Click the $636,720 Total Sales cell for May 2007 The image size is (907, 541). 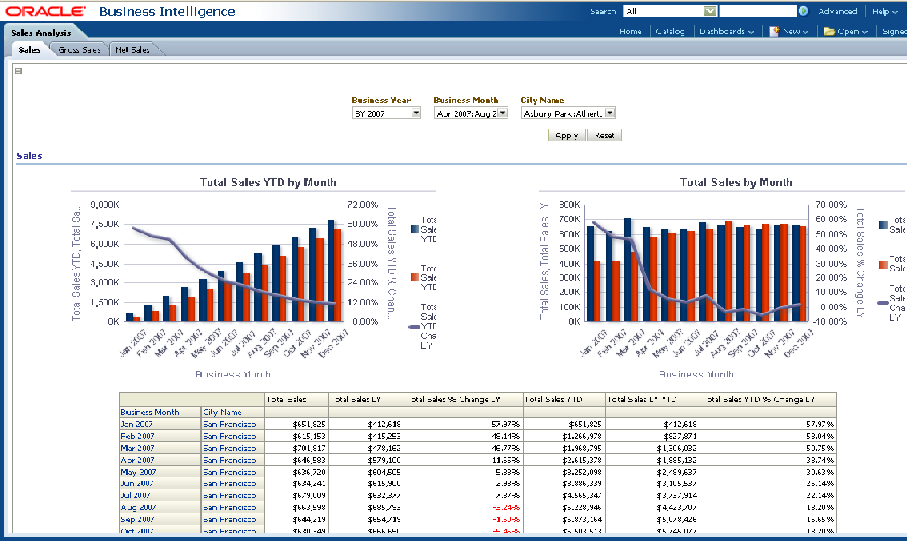pyautogui.click(x=297, y=472)
